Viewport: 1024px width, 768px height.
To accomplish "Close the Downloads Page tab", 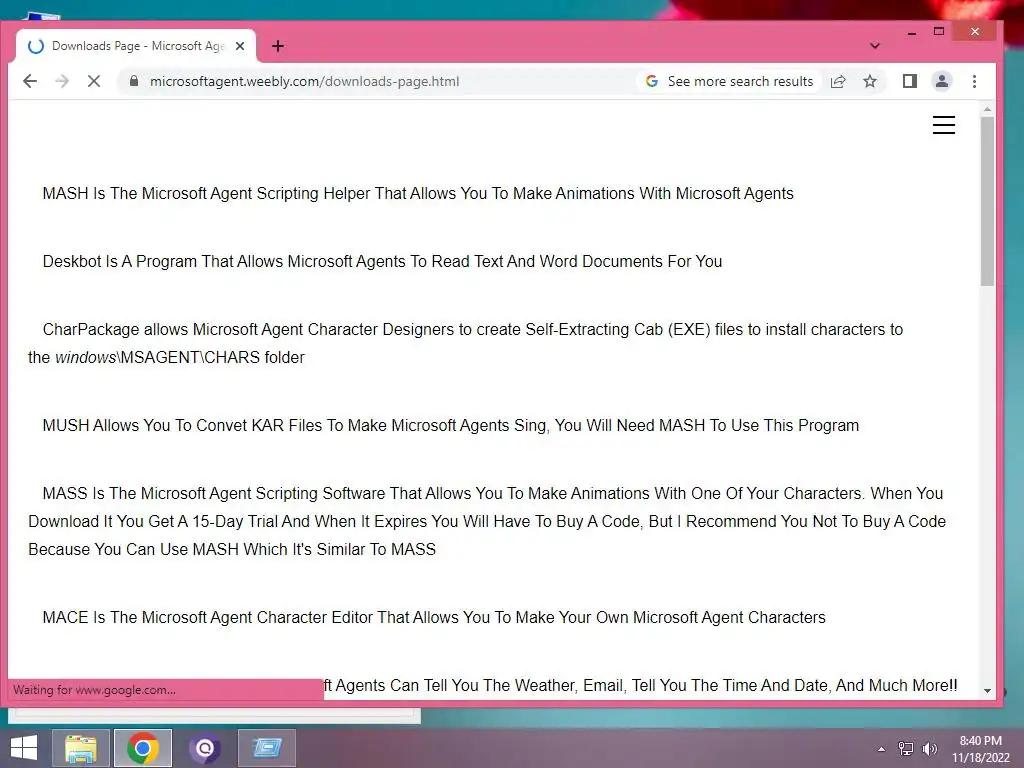I will pos(240,46).
